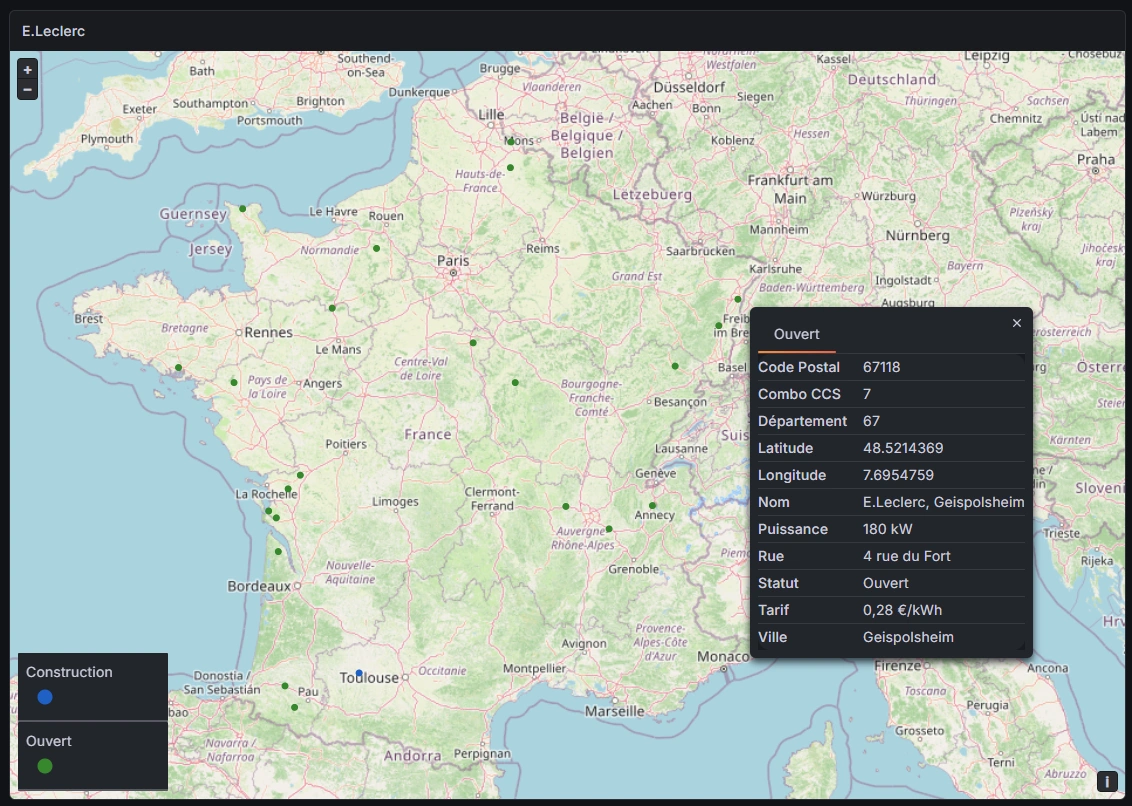Click Ville value Geispolsheim

point(908,637)
